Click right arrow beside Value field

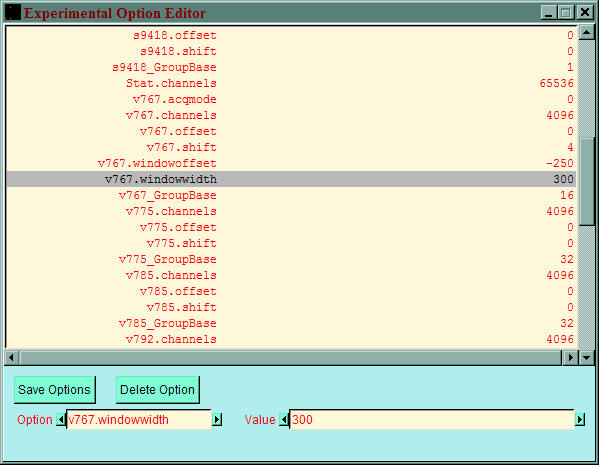[580, 420]
